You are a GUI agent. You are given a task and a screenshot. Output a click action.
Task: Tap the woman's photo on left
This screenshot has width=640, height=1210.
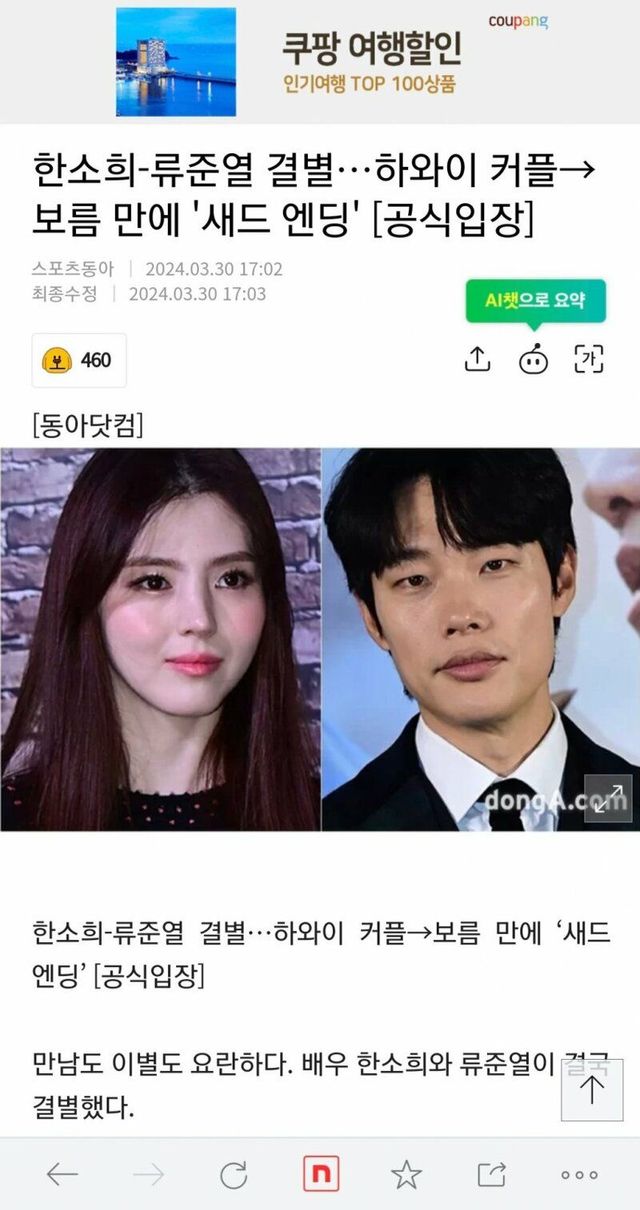click(160, 639)
